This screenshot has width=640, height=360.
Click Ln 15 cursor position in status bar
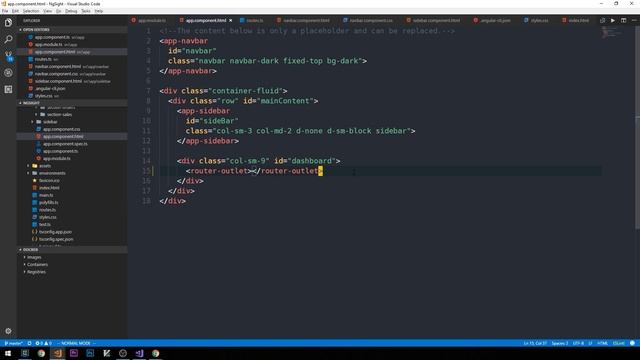[535, 343]
